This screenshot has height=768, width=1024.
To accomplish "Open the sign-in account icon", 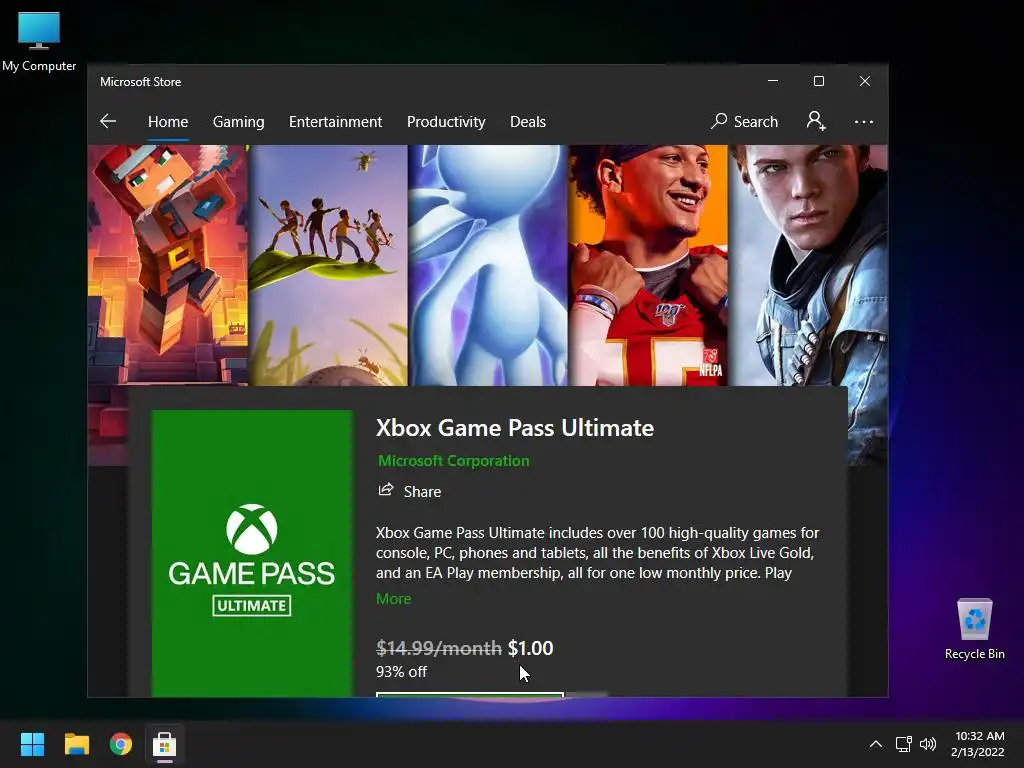I will click(x=816, y=121).
